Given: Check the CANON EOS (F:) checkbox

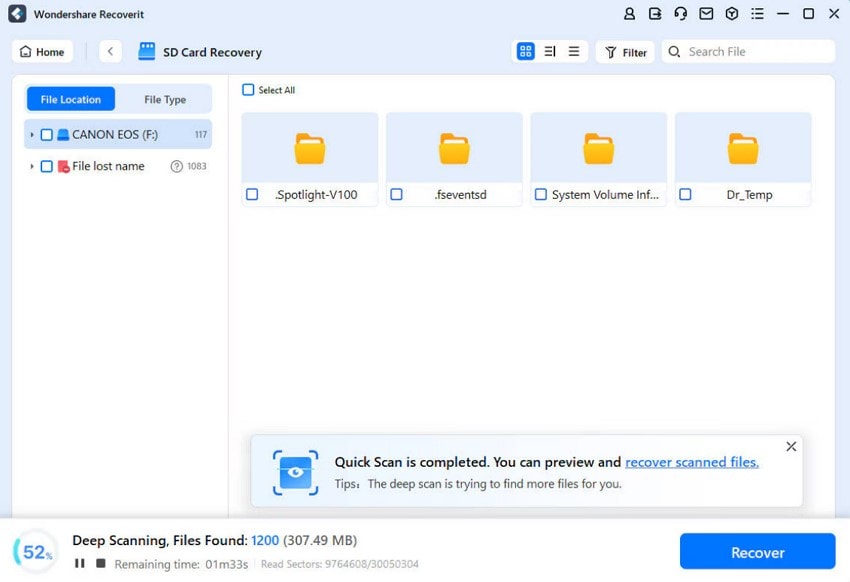Looking at the screenshot, I should coord(47,134).
